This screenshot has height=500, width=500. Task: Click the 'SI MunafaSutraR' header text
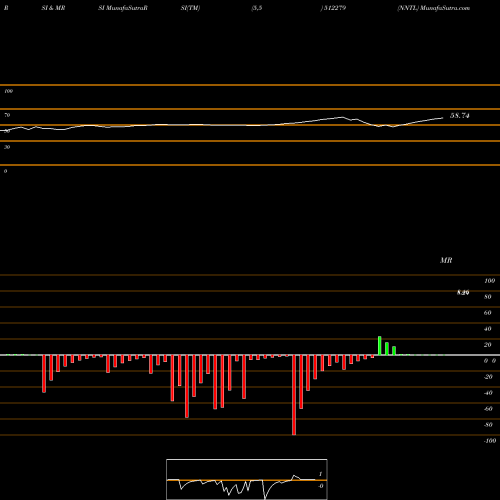[123, 8]
